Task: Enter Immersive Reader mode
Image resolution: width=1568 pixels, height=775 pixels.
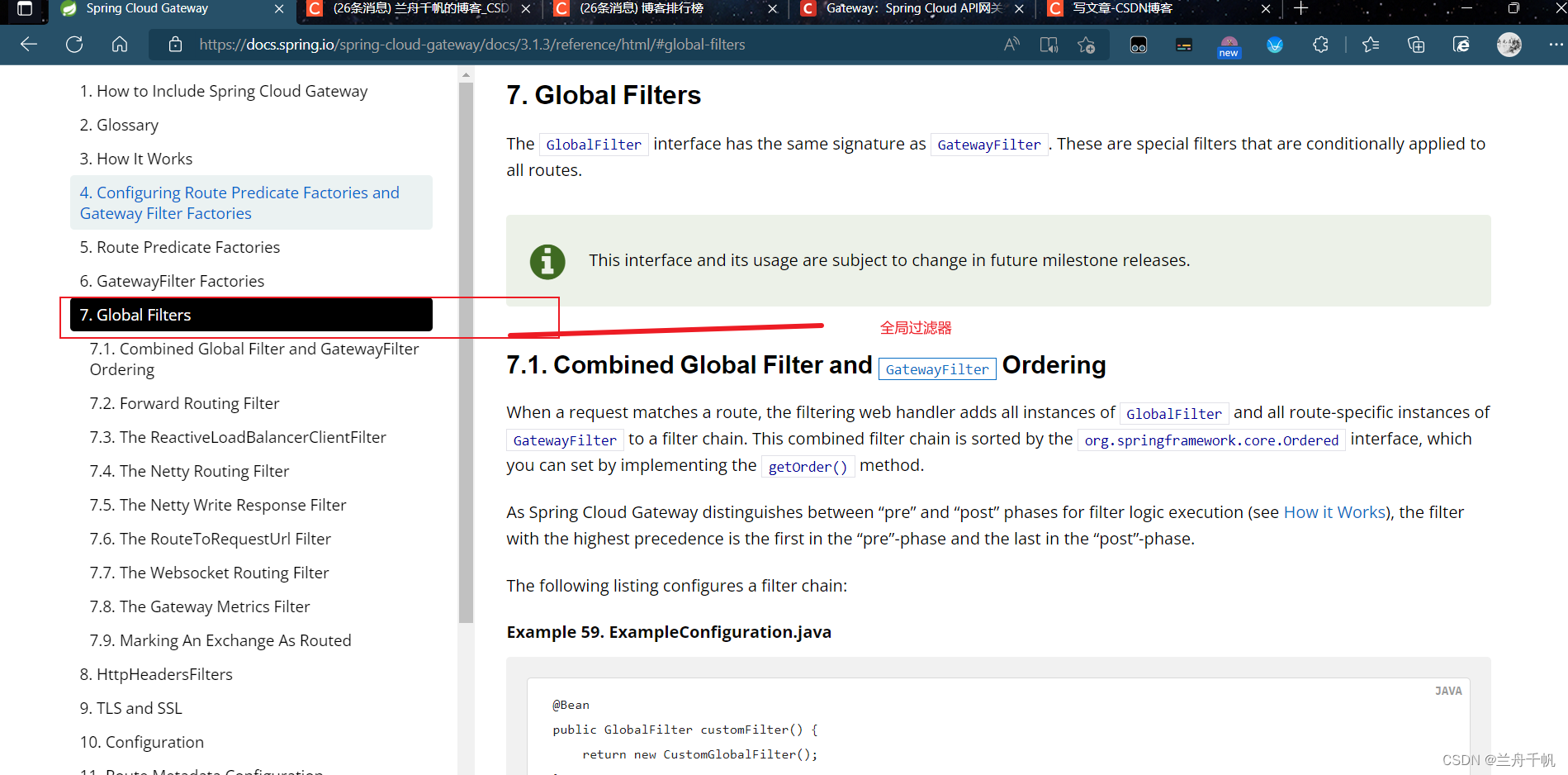Action: tap(1049, 45)
